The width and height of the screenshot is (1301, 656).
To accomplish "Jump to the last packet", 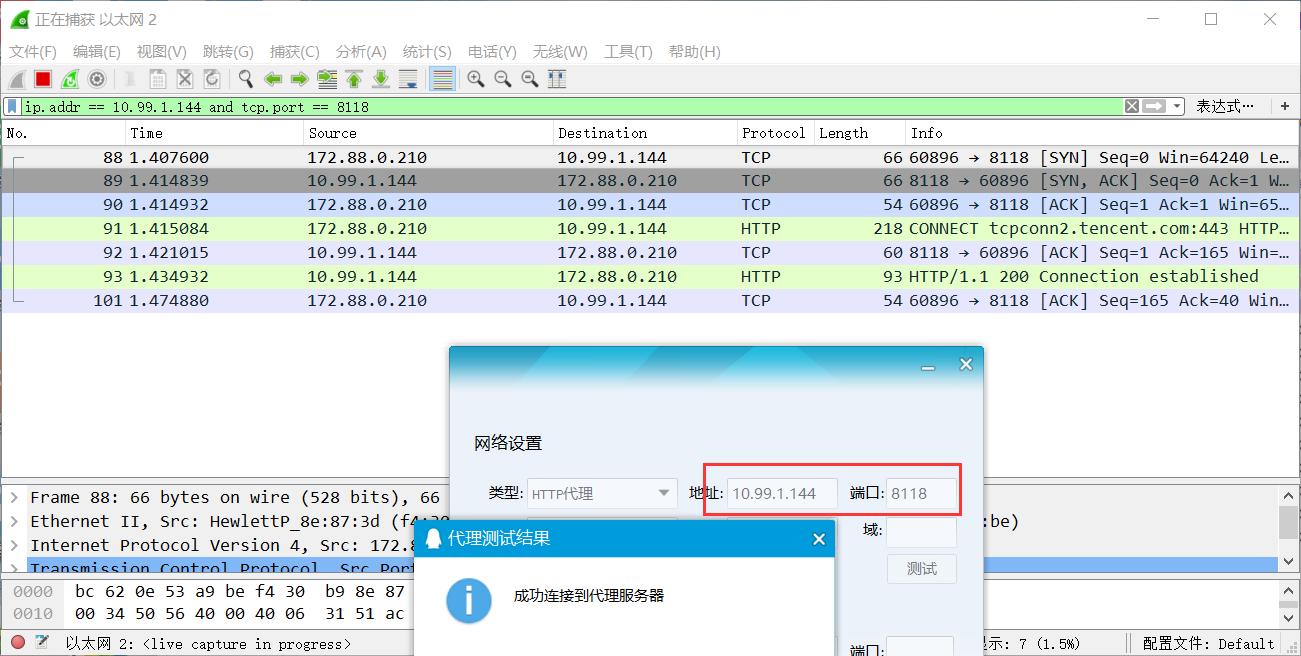I will pyautogui.click(x=381, y=79).
